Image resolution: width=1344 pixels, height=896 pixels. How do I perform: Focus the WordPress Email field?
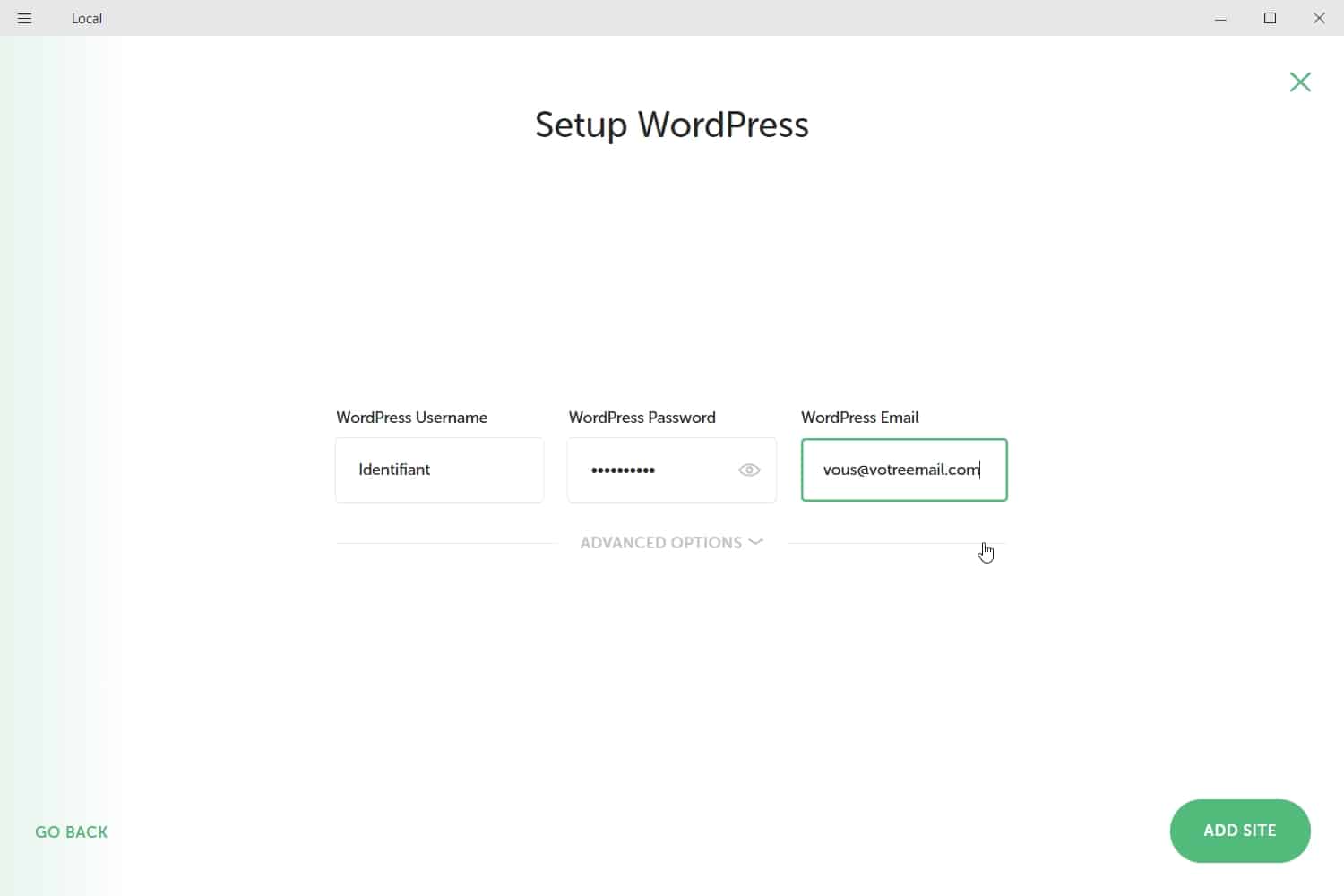(x=904, y=470)
